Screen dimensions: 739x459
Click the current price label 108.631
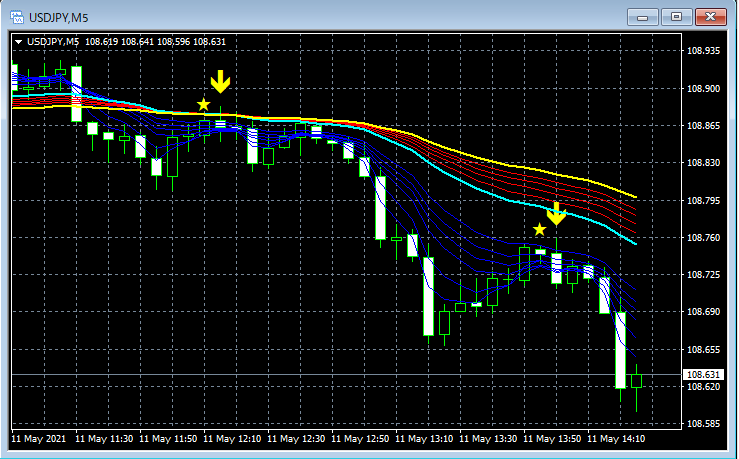point(703,375)
